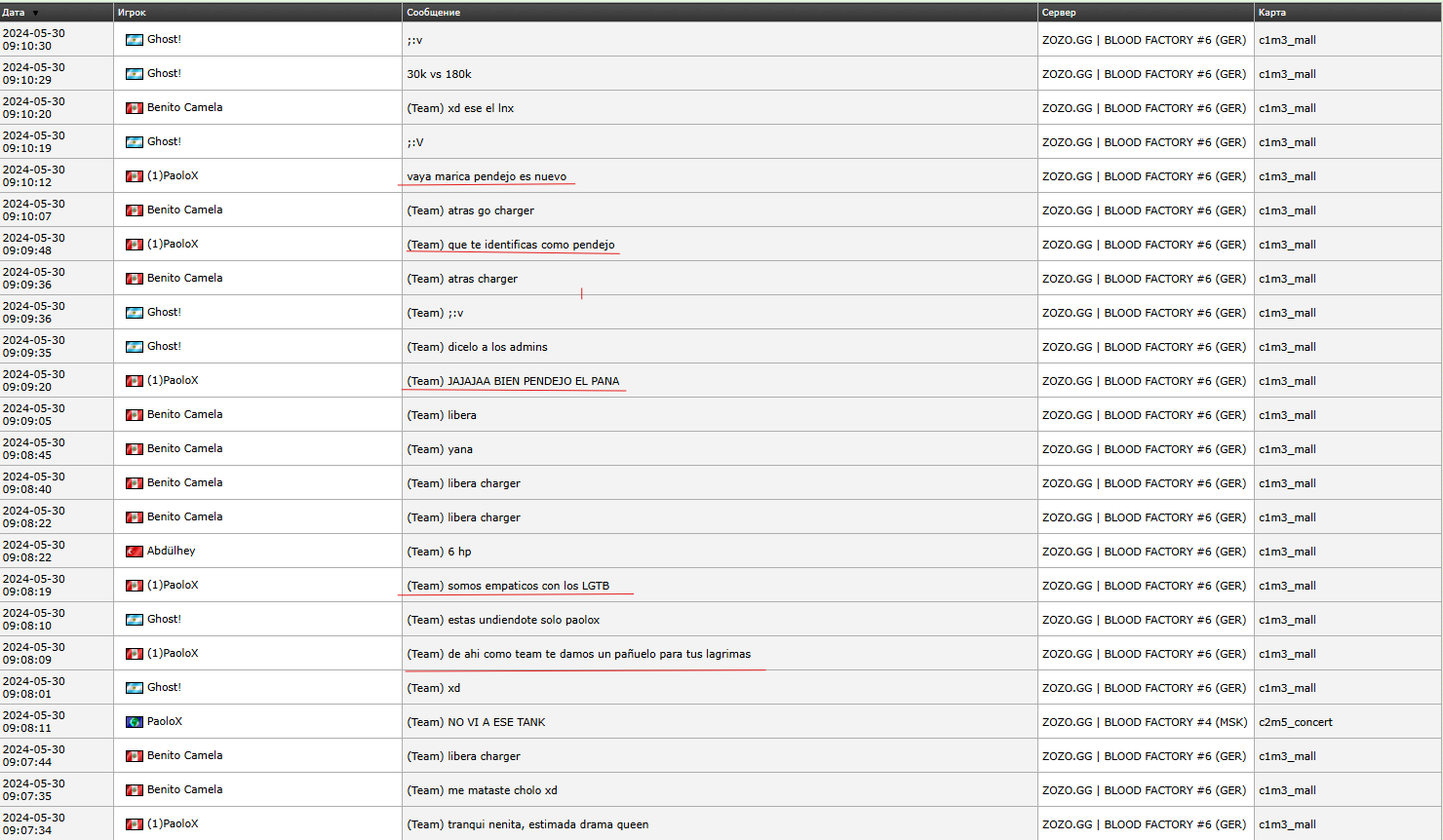Viewport: 1443px width, 840px height.
Task: Sort by the Сообщение column header
Action: [433, 13]
